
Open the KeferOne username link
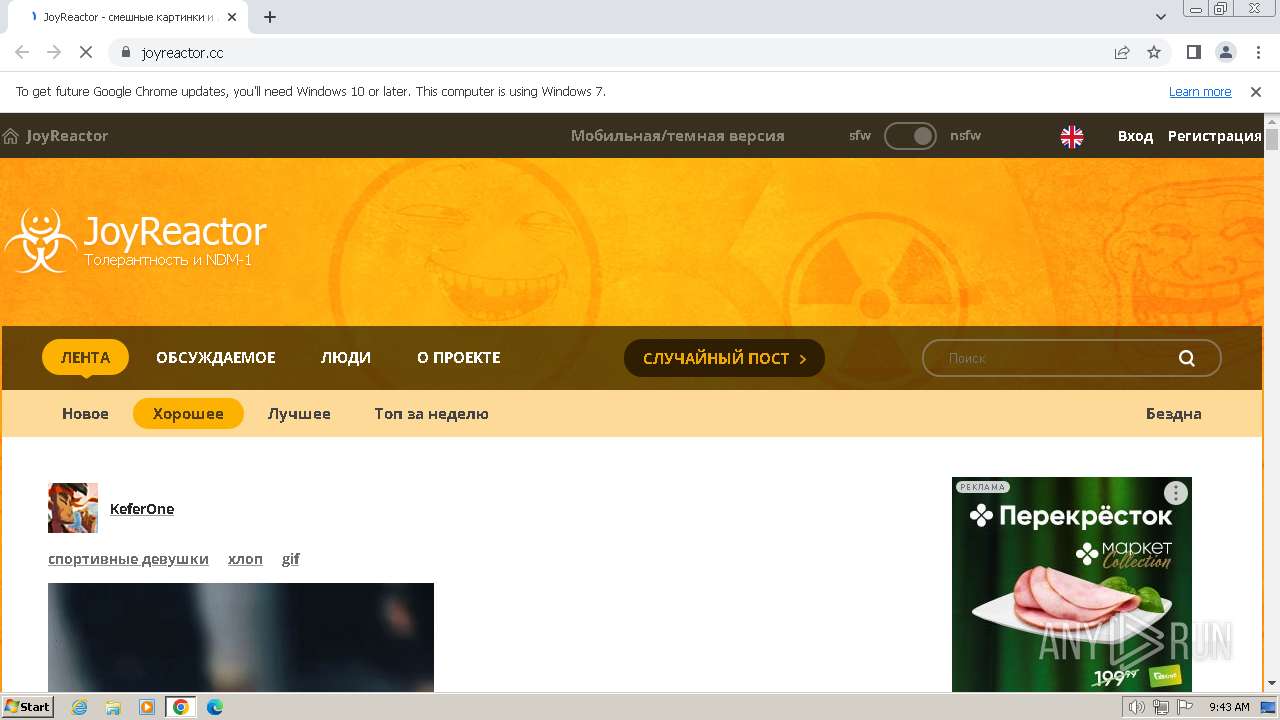[x=142, y=508]
